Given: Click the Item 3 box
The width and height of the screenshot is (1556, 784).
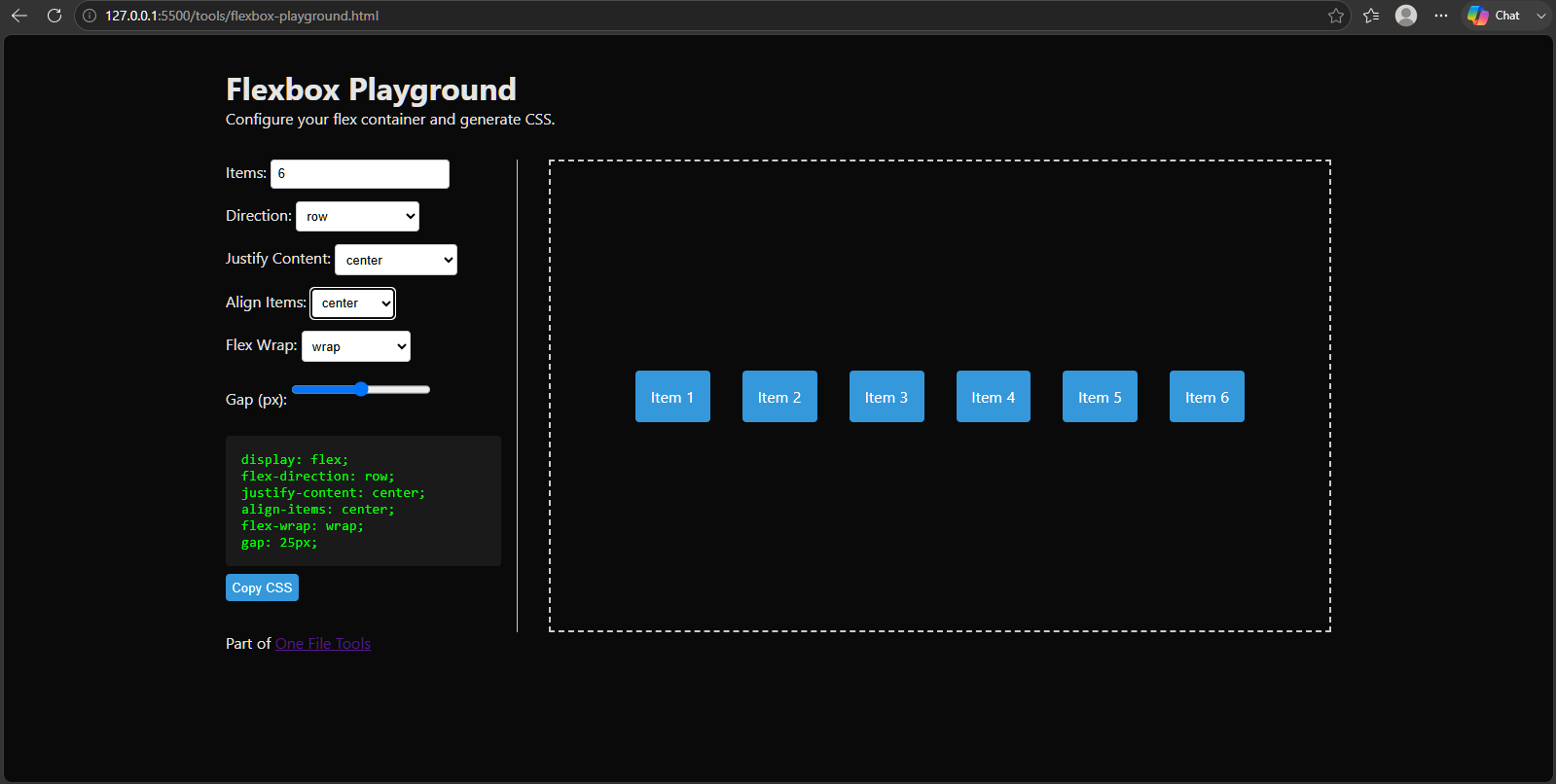Looking at the screenshot, I should (x=887, y=397).
